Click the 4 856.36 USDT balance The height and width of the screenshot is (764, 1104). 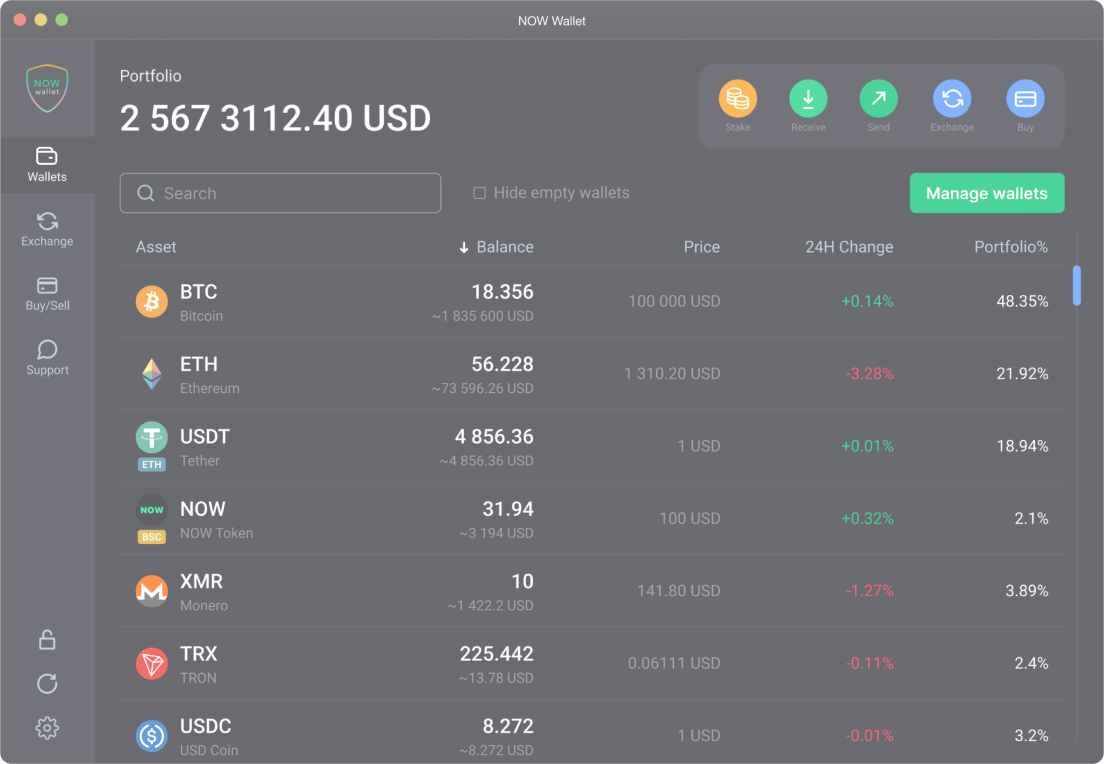coord(494,437)
